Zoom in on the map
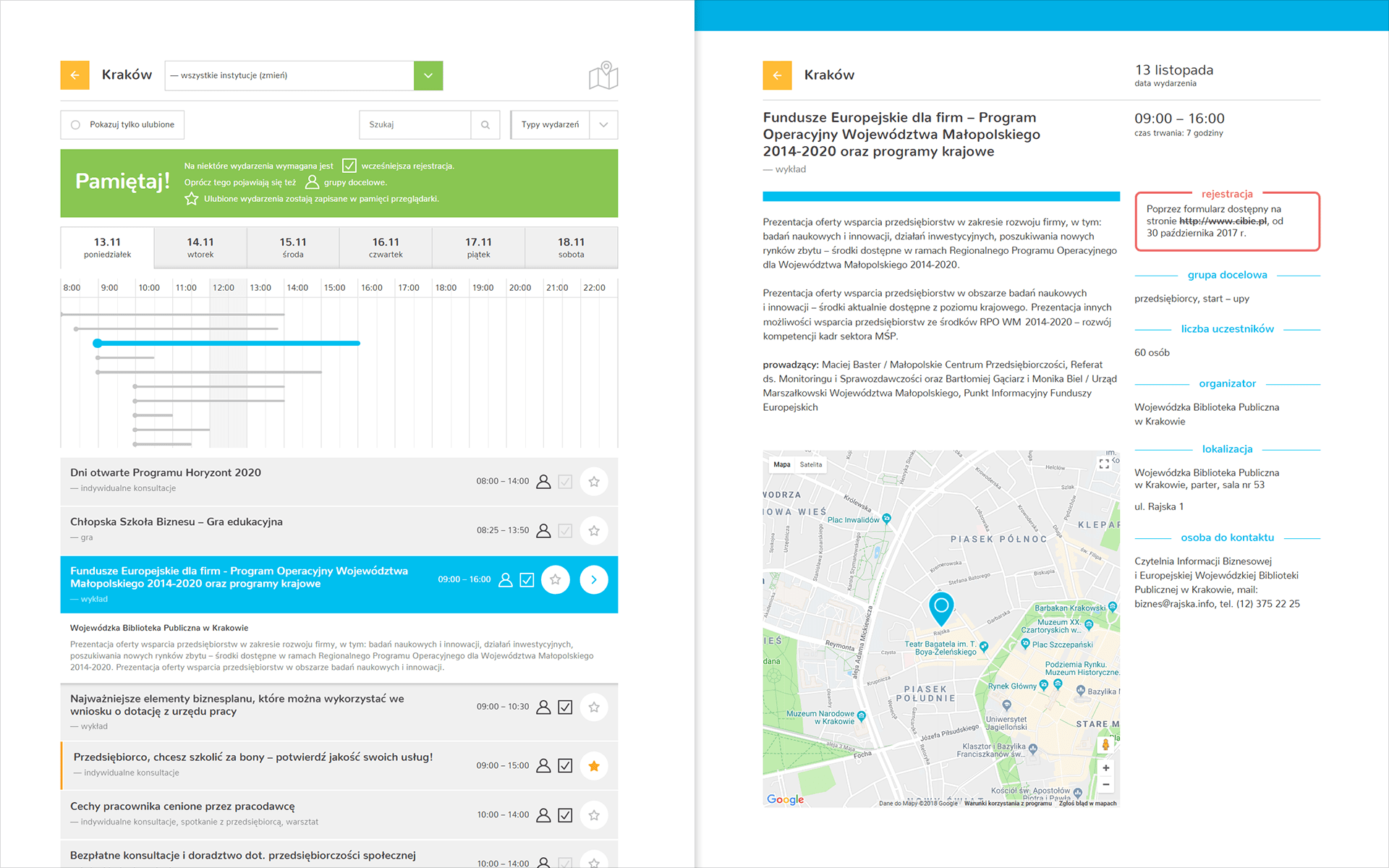This screenshot has width=1389, height=868. (1105, 768)
